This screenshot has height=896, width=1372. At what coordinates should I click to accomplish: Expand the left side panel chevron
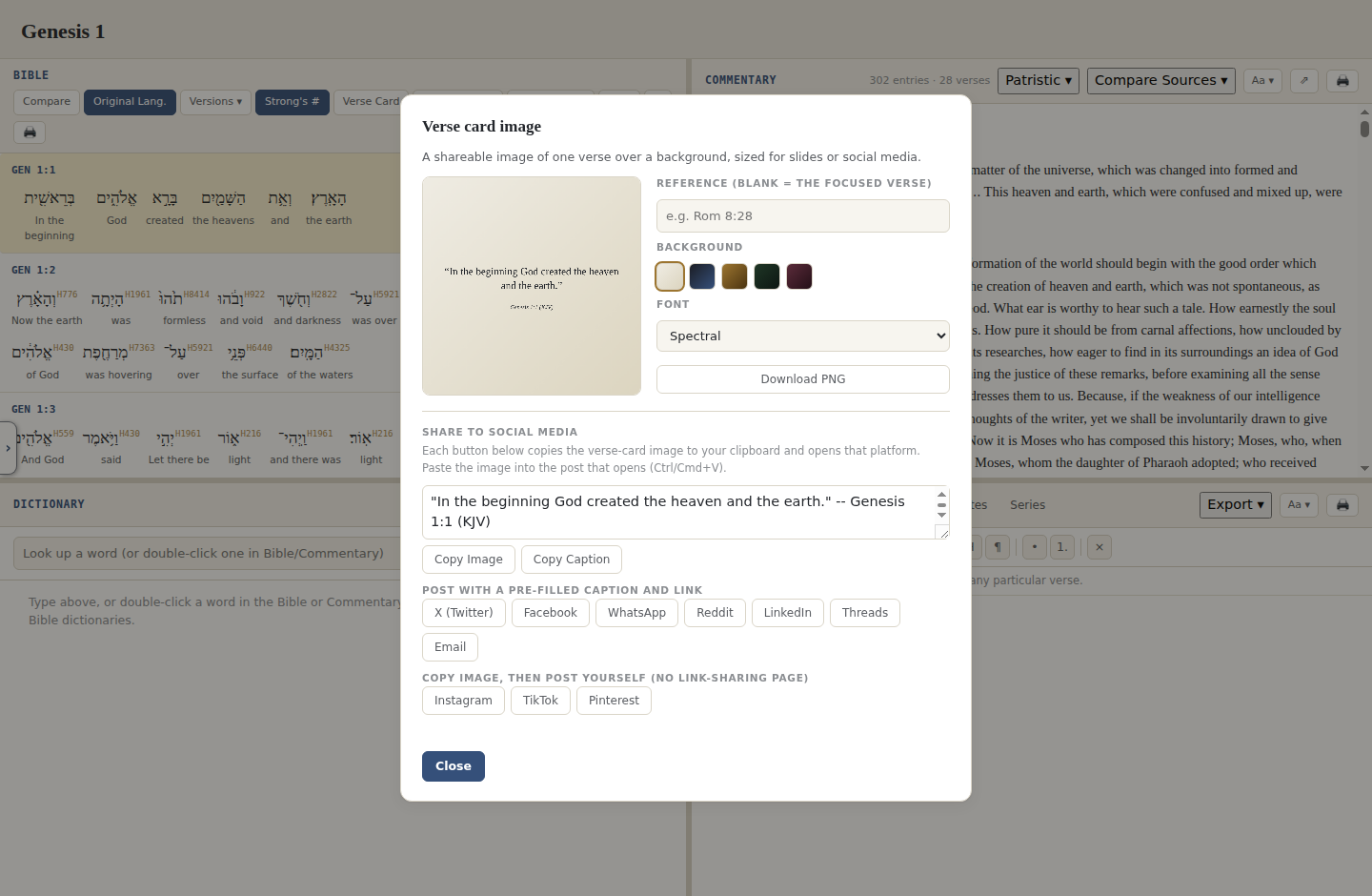point(9,448)
